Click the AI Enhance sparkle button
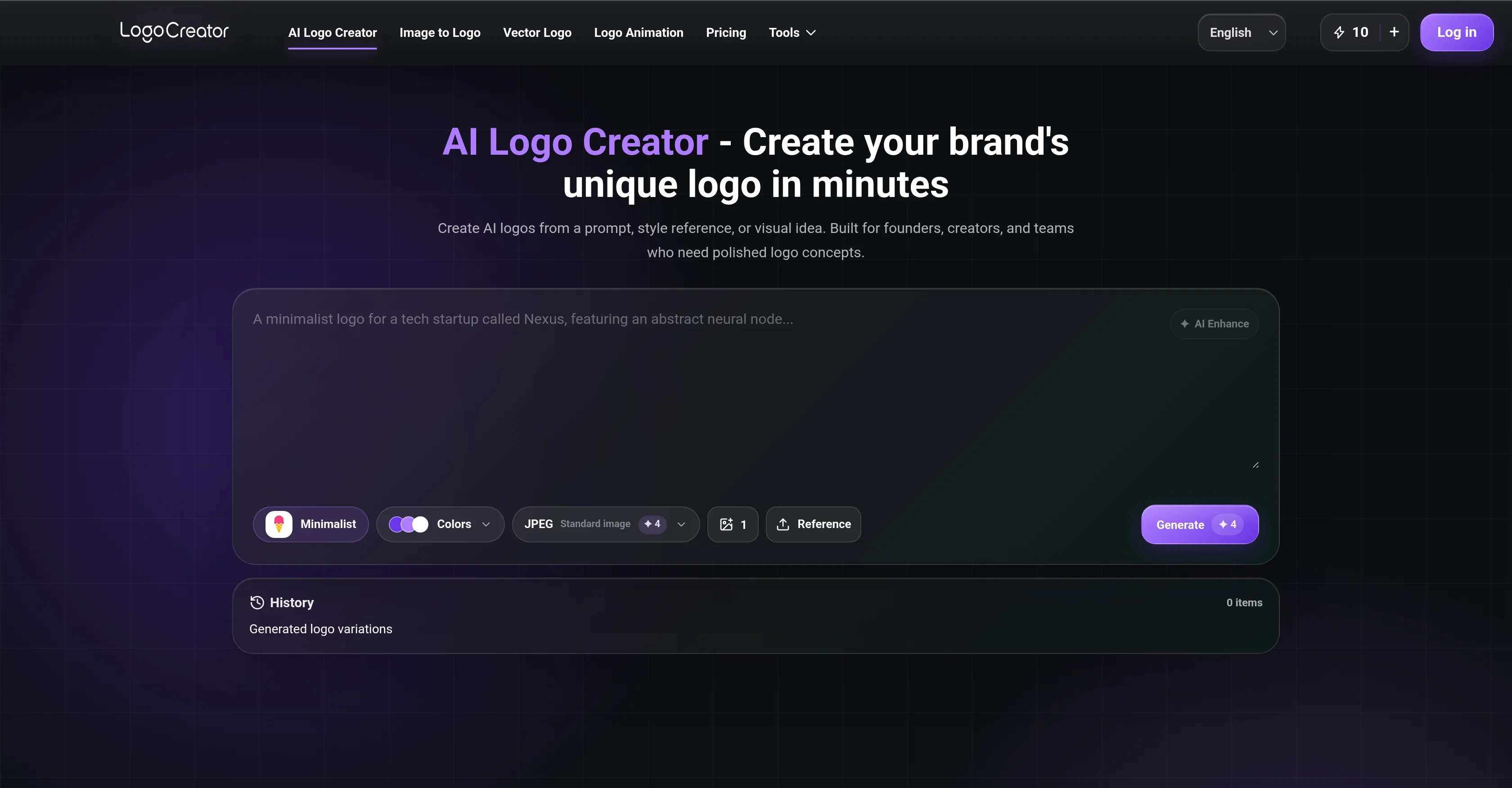This screenshot has height=788, width=1512. click(x=1214, y=324)
